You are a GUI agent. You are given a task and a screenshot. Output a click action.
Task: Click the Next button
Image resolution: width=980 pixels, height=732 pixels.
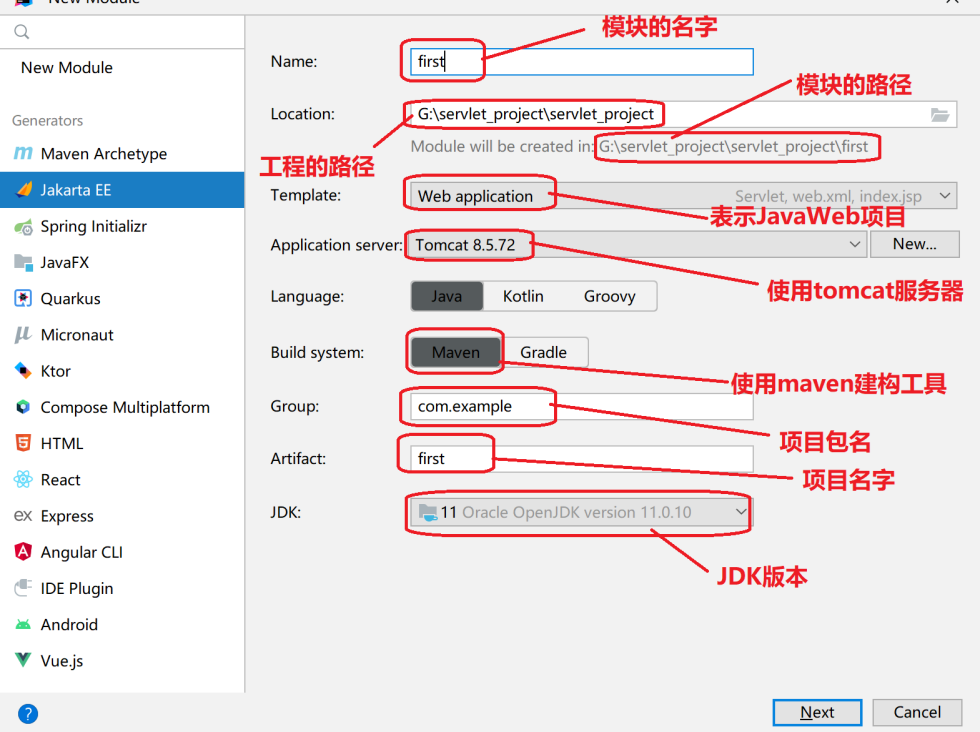817,712
